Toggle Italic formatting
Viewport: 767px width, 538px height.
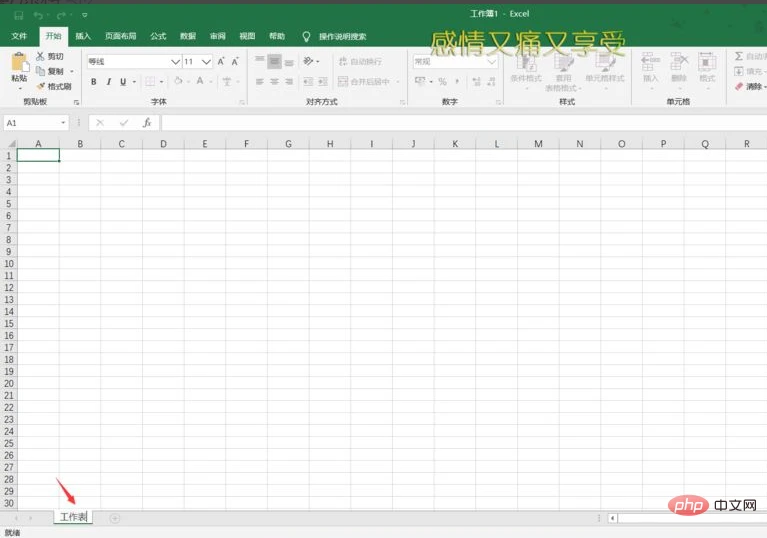point(108,81)
